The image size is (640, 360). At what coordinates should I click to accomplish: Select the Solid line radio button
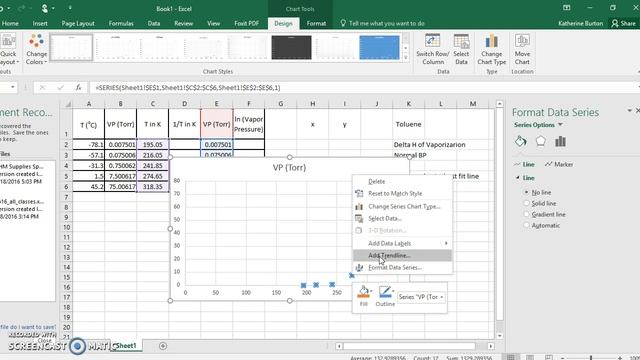pyautogui.click(x=526, y=203)
